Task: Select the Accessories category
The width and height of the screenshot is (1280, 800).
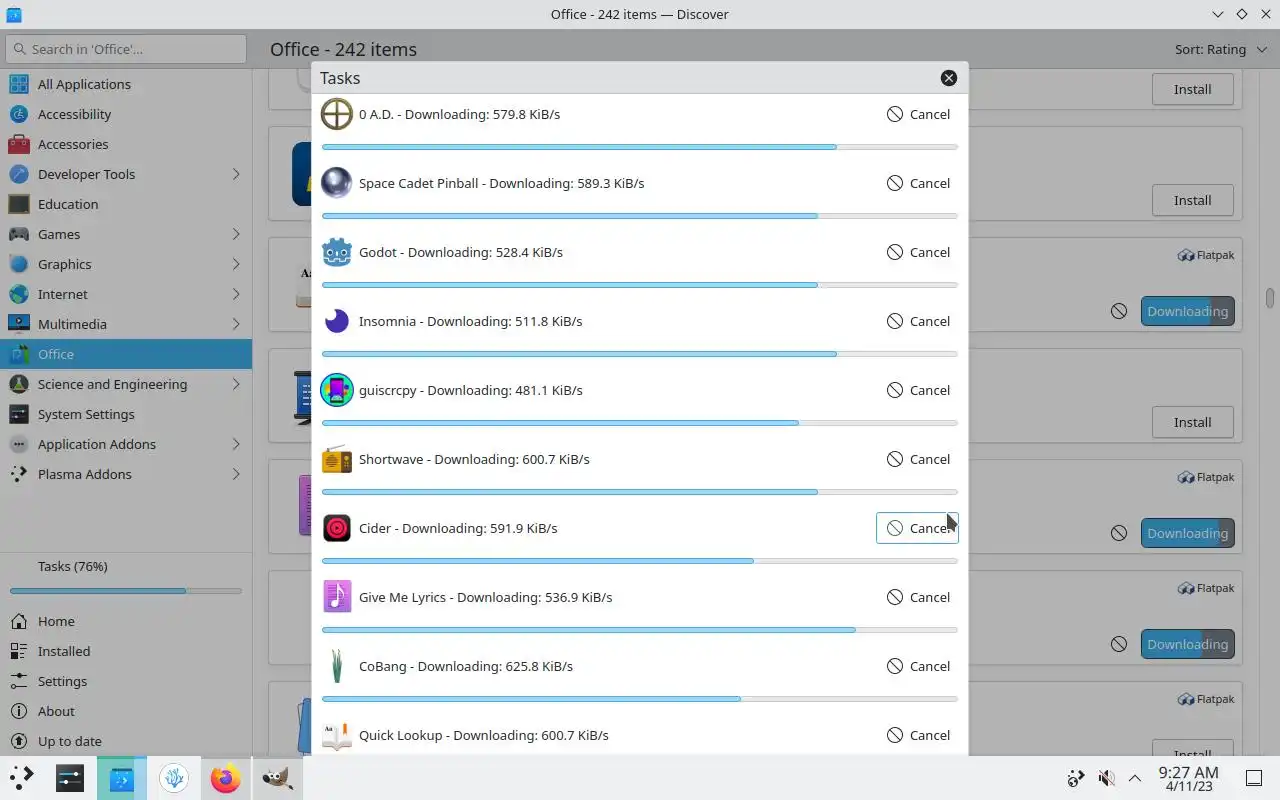Action: [x=126, y=144]
